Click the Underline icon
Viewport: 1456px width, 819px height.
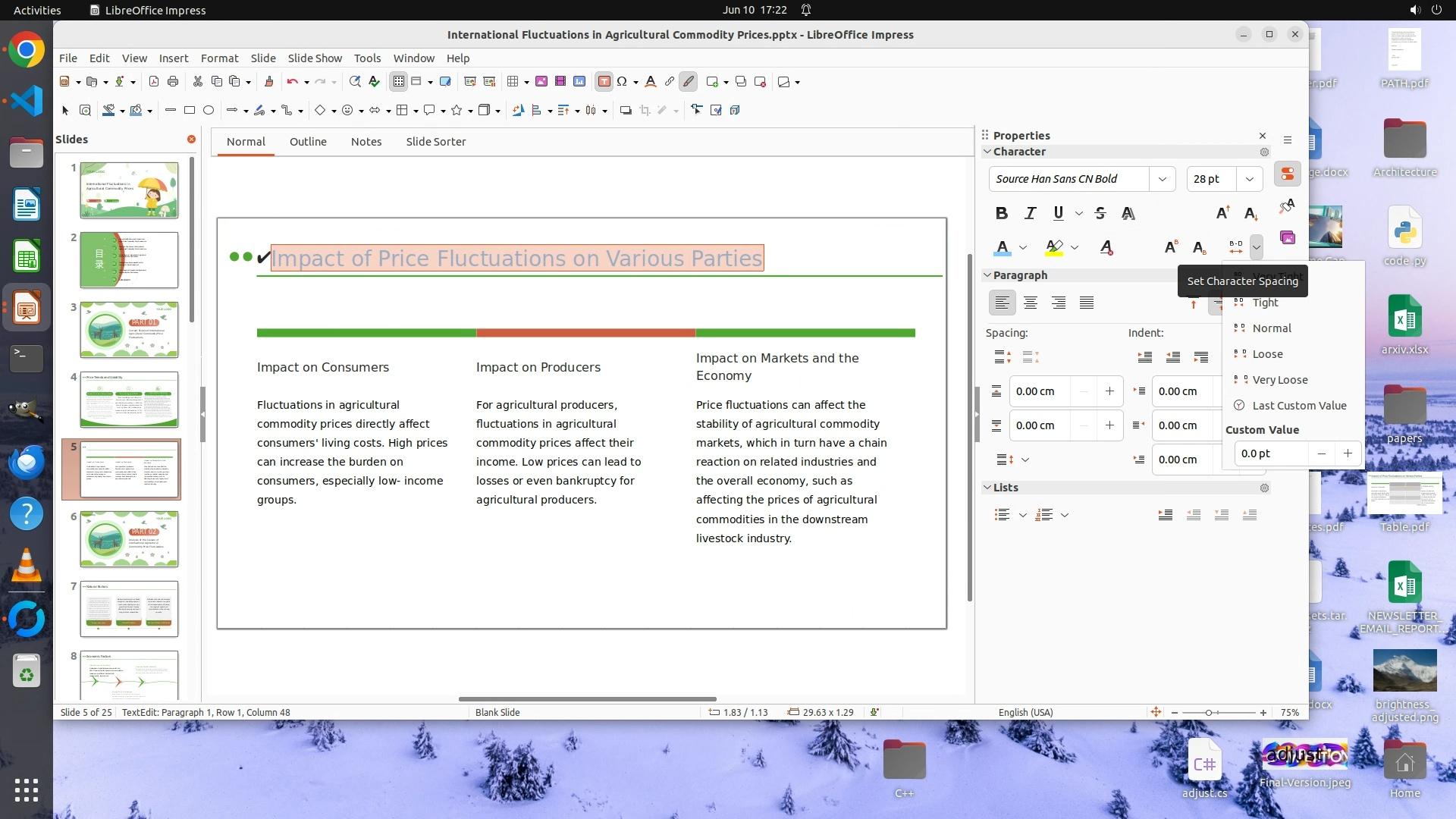1059,213
